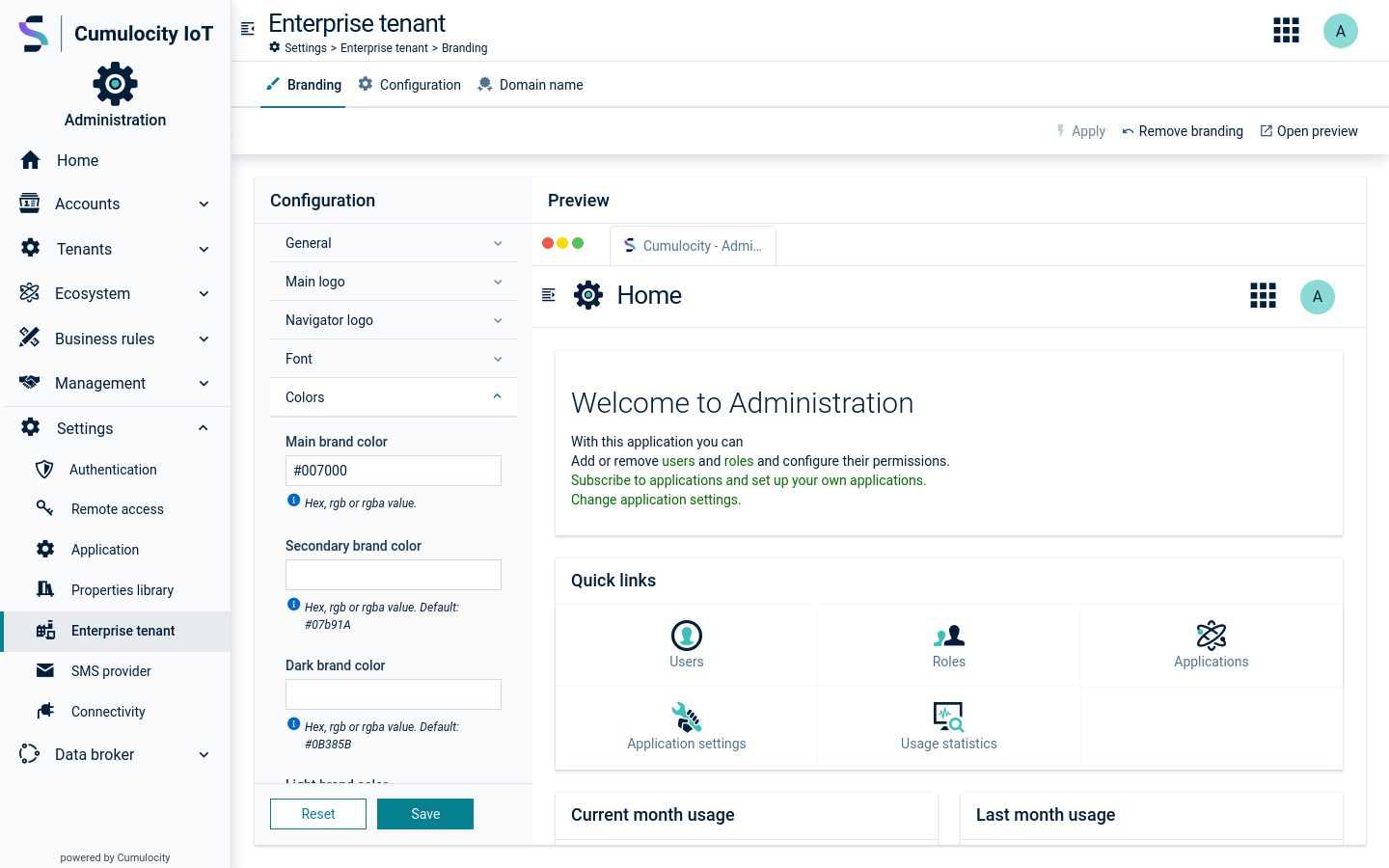Viewport: 1389px width, 868px height.
Task: Click the Authentication shield icon
Action: tap(44, 470)
